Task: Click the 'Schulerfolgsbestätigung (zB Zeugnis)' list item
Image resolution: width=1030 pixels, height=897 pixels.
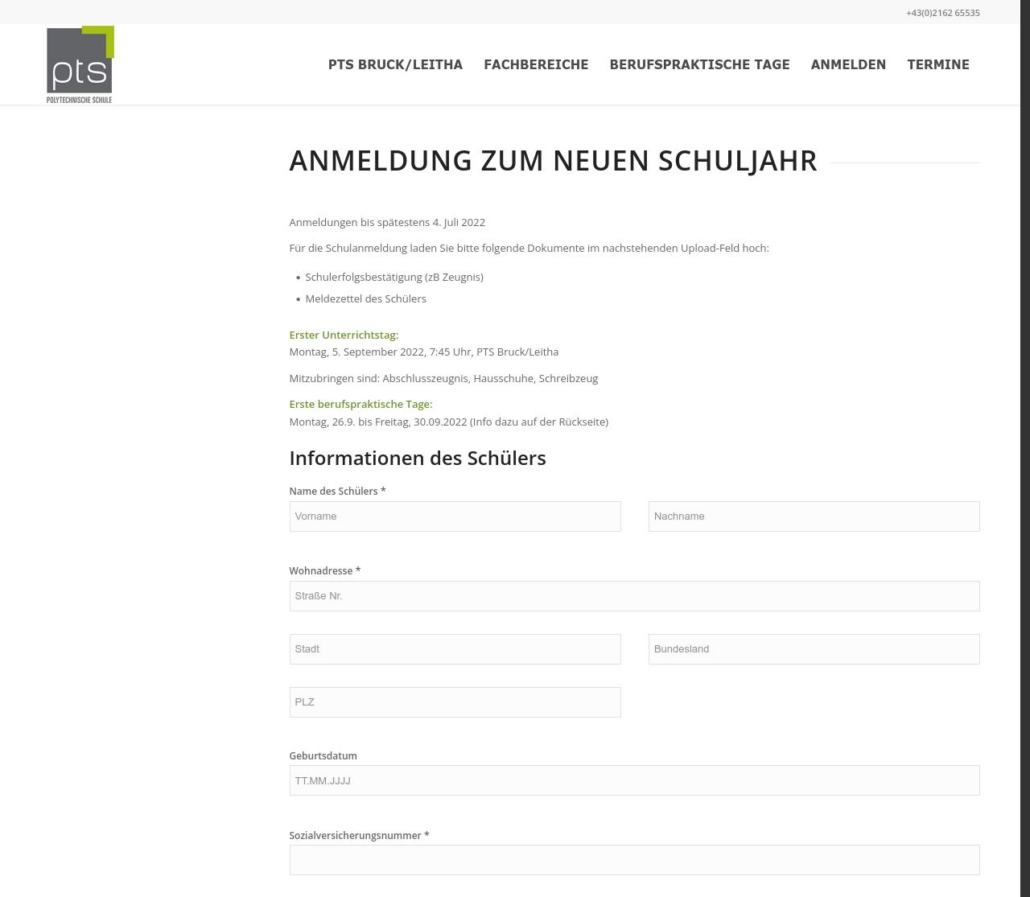Action: coord(394,277)
